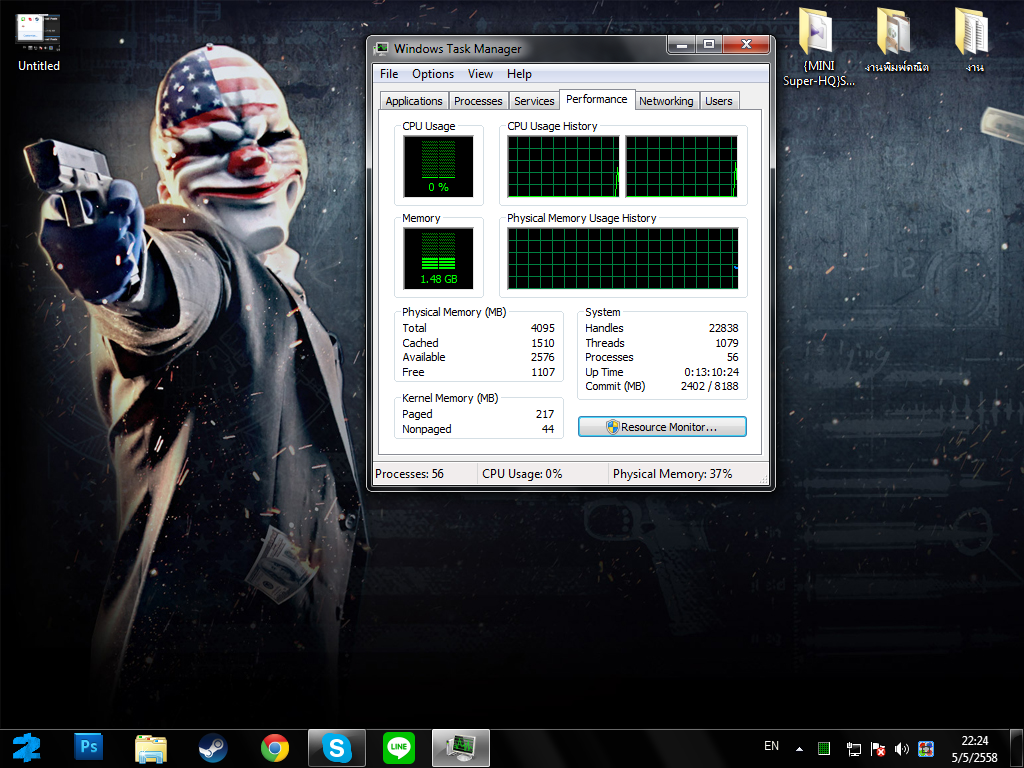Maximize the Task Manager window
1024x768 pixels.
coord(709,44)
